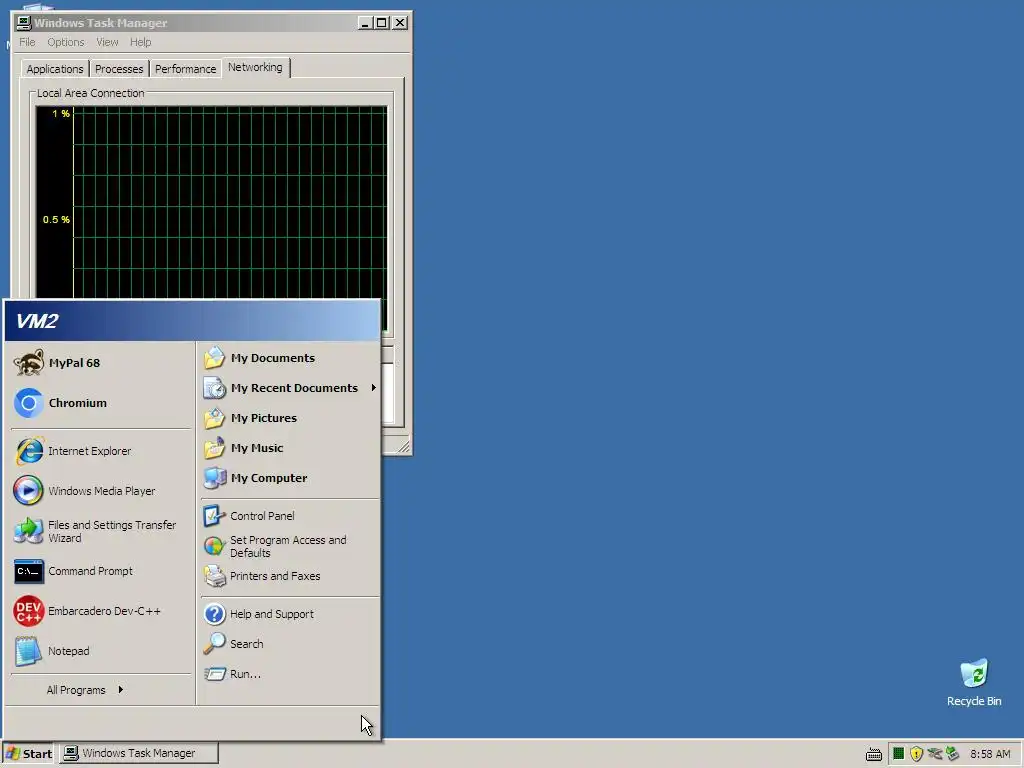Open Printers and Faxes

290,576
